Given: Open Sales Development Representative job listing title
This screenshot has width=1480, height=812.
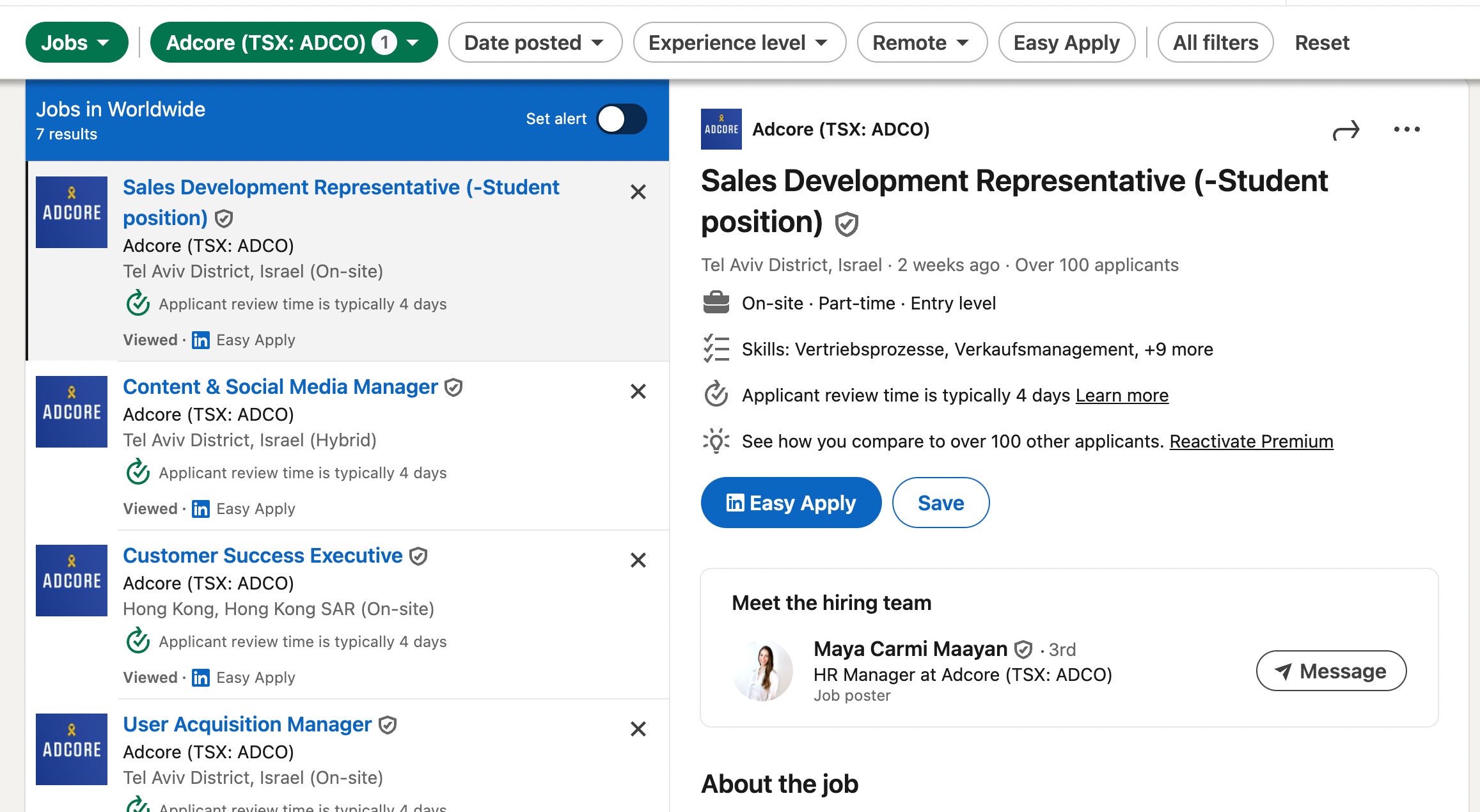Looking at the screenshot, I should (341, 202).
